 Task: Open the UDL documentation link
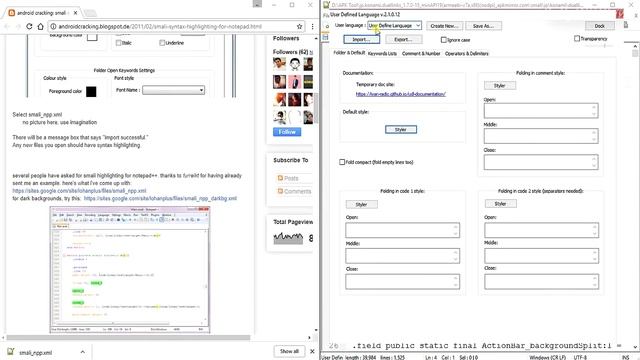400,94
